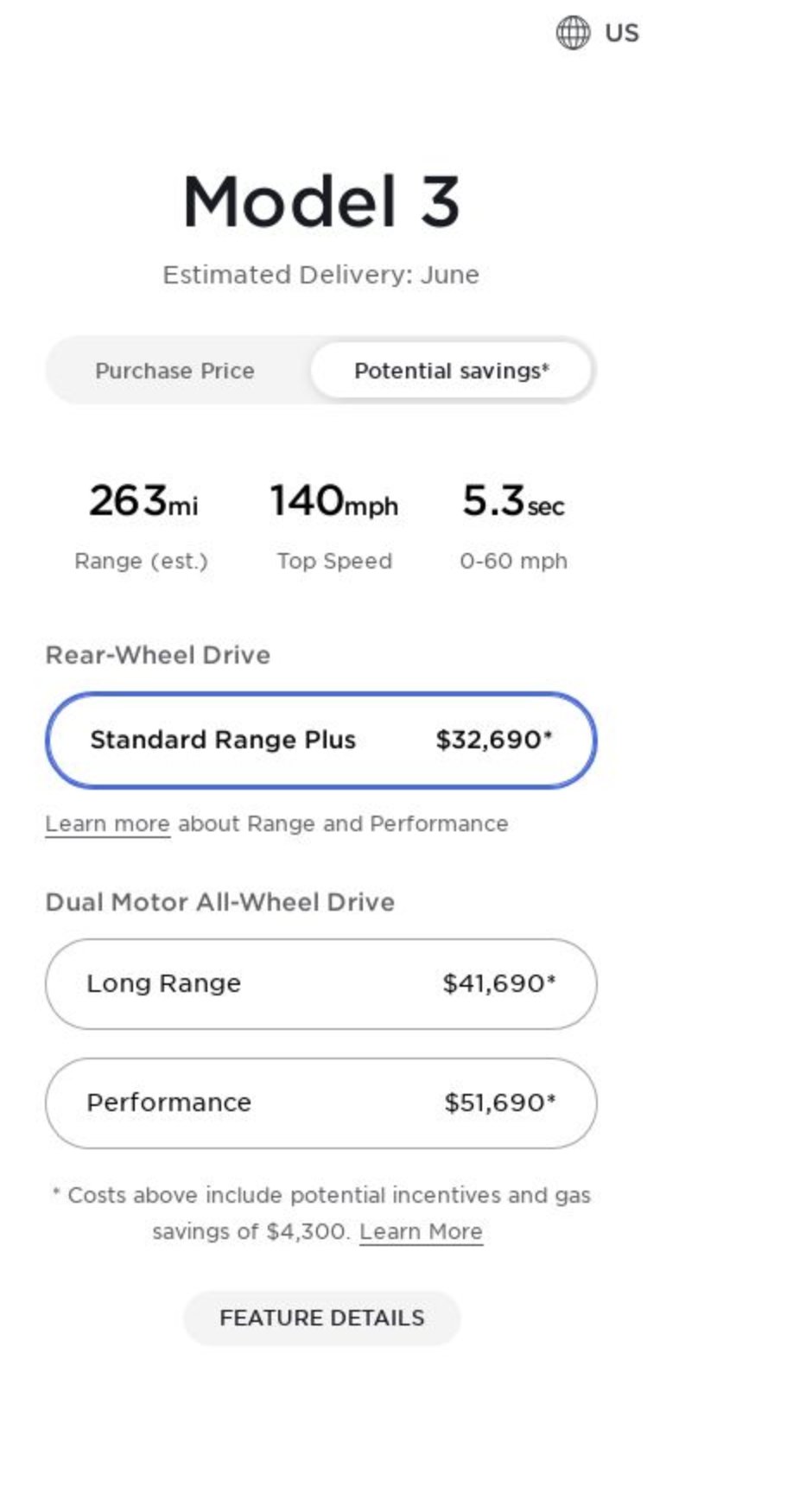Open Learn more about Range link
The image size is (812, 1500).
click(108, 823)
